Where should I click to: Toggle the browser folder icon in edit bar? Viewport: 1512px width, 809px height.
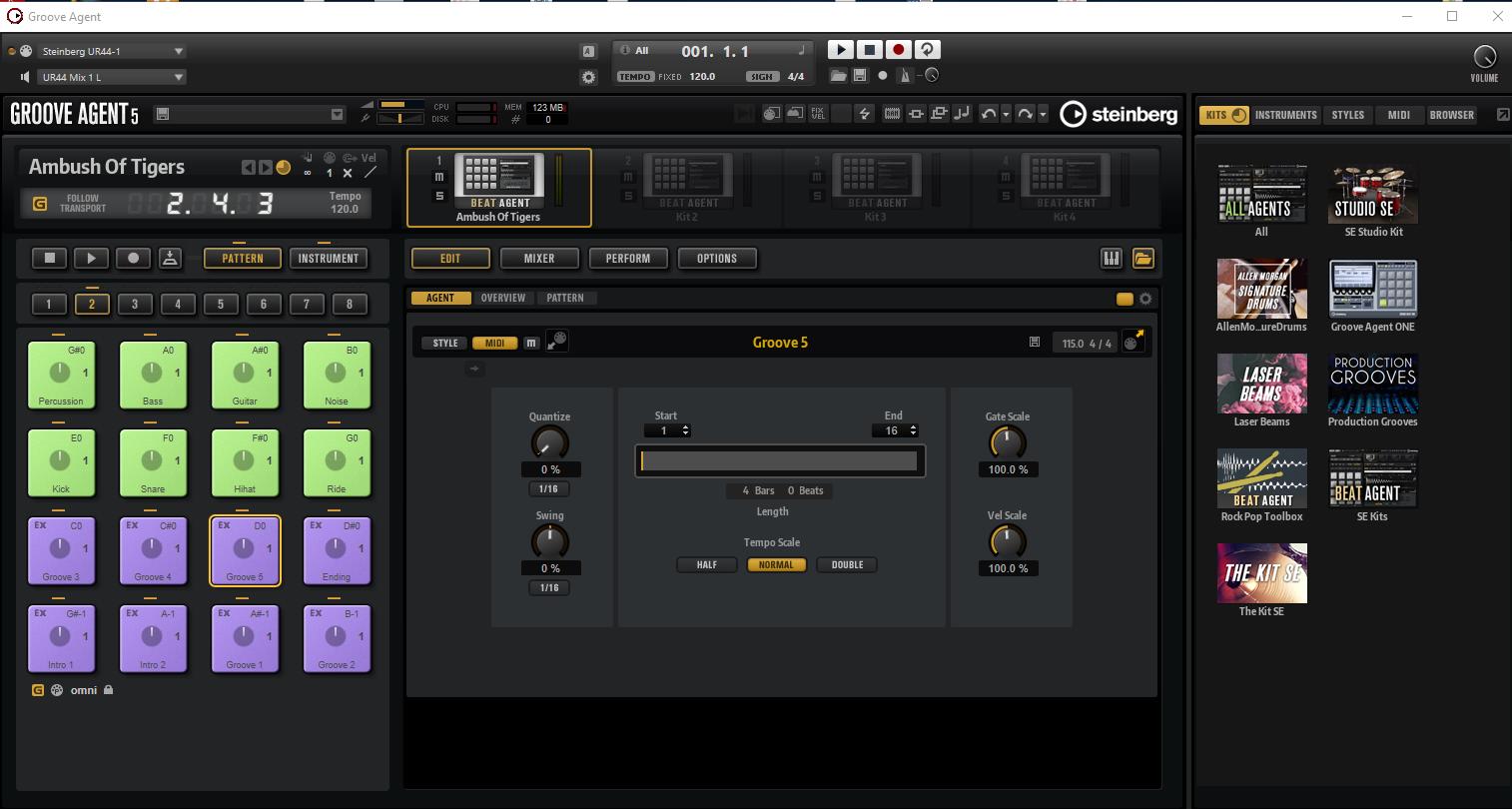(x=1143, y=259)
